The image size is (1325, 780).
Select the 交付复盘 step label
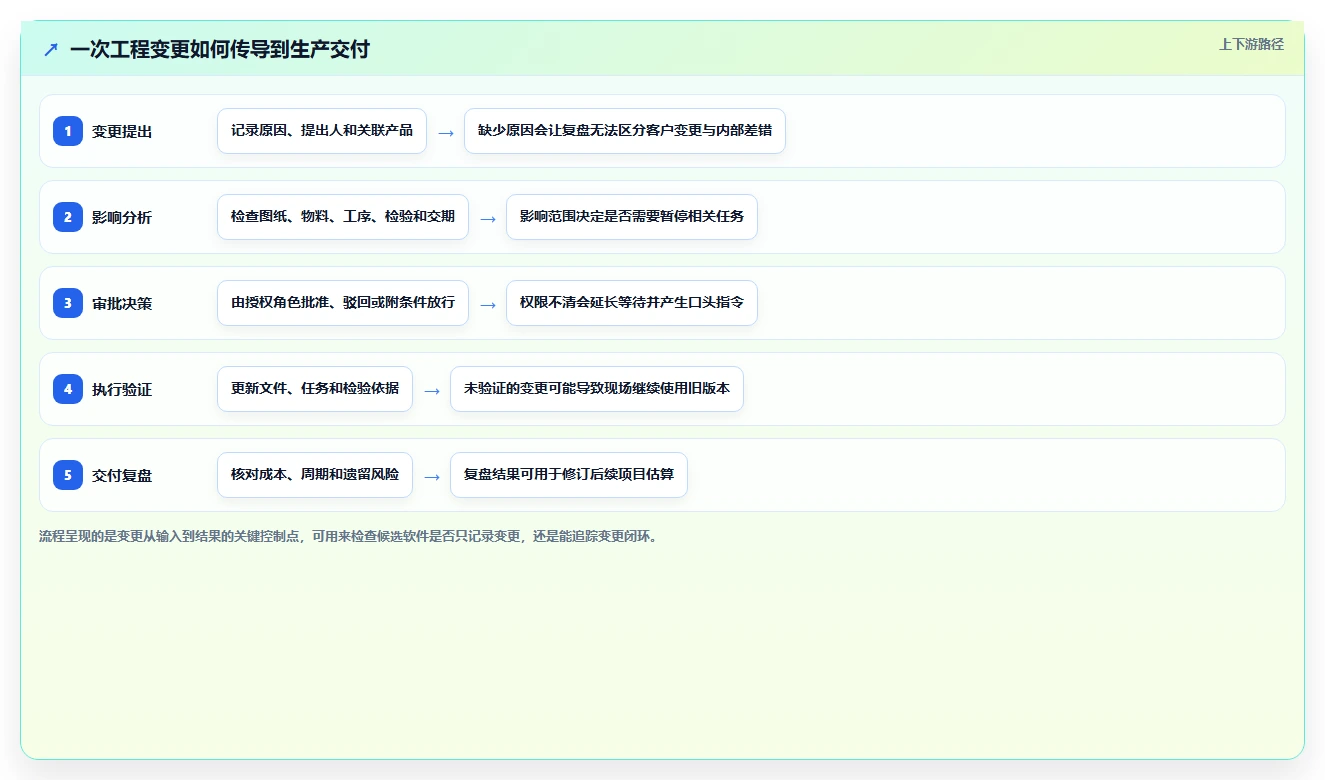point(122,475)
